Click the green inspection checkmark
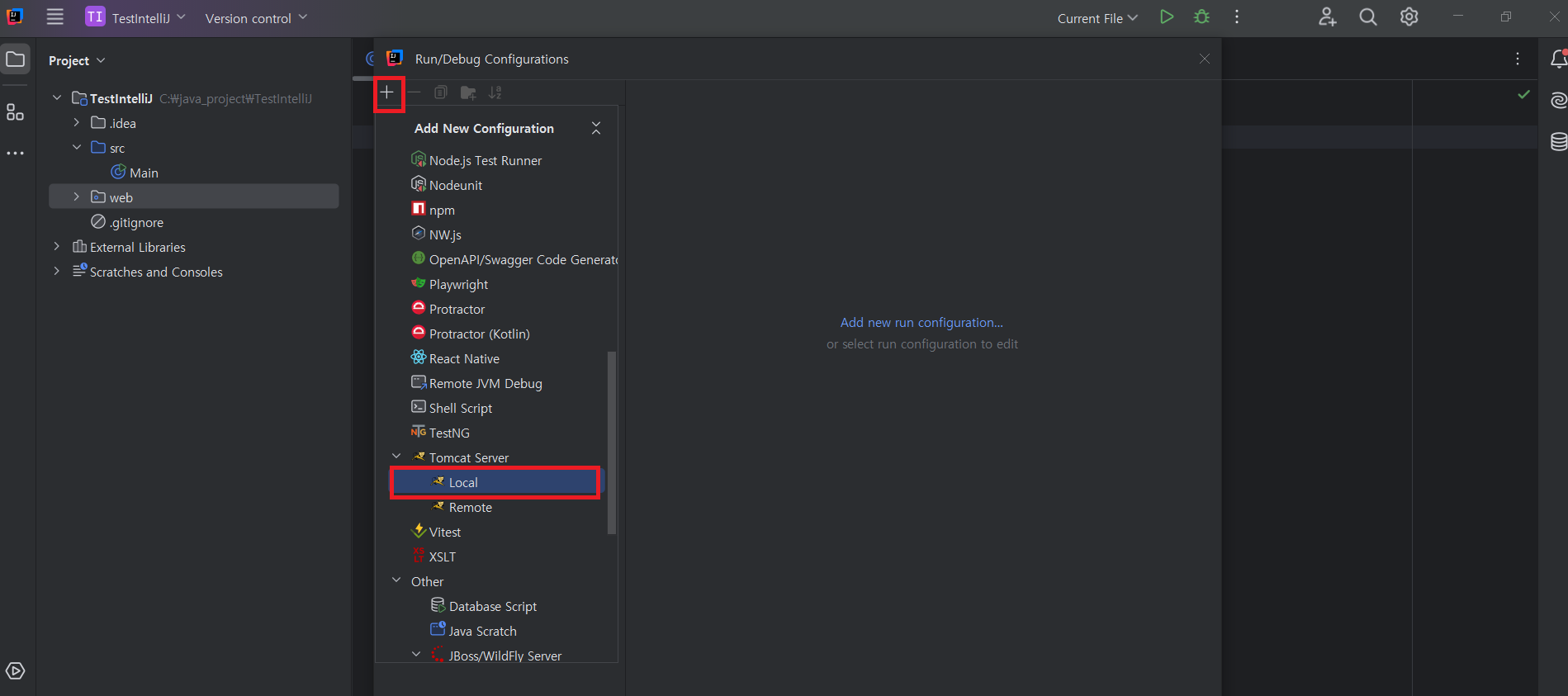The image size is (1568, 696). tap(1524, 95)
